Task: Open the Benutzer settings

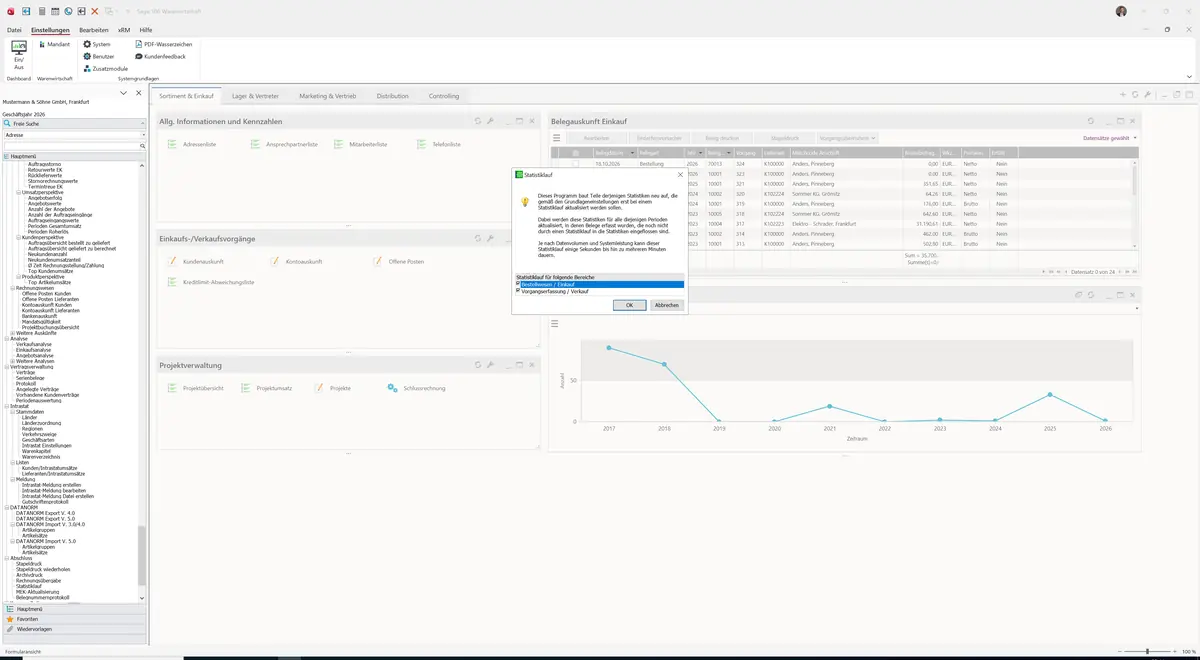Action: coord(99,56)
